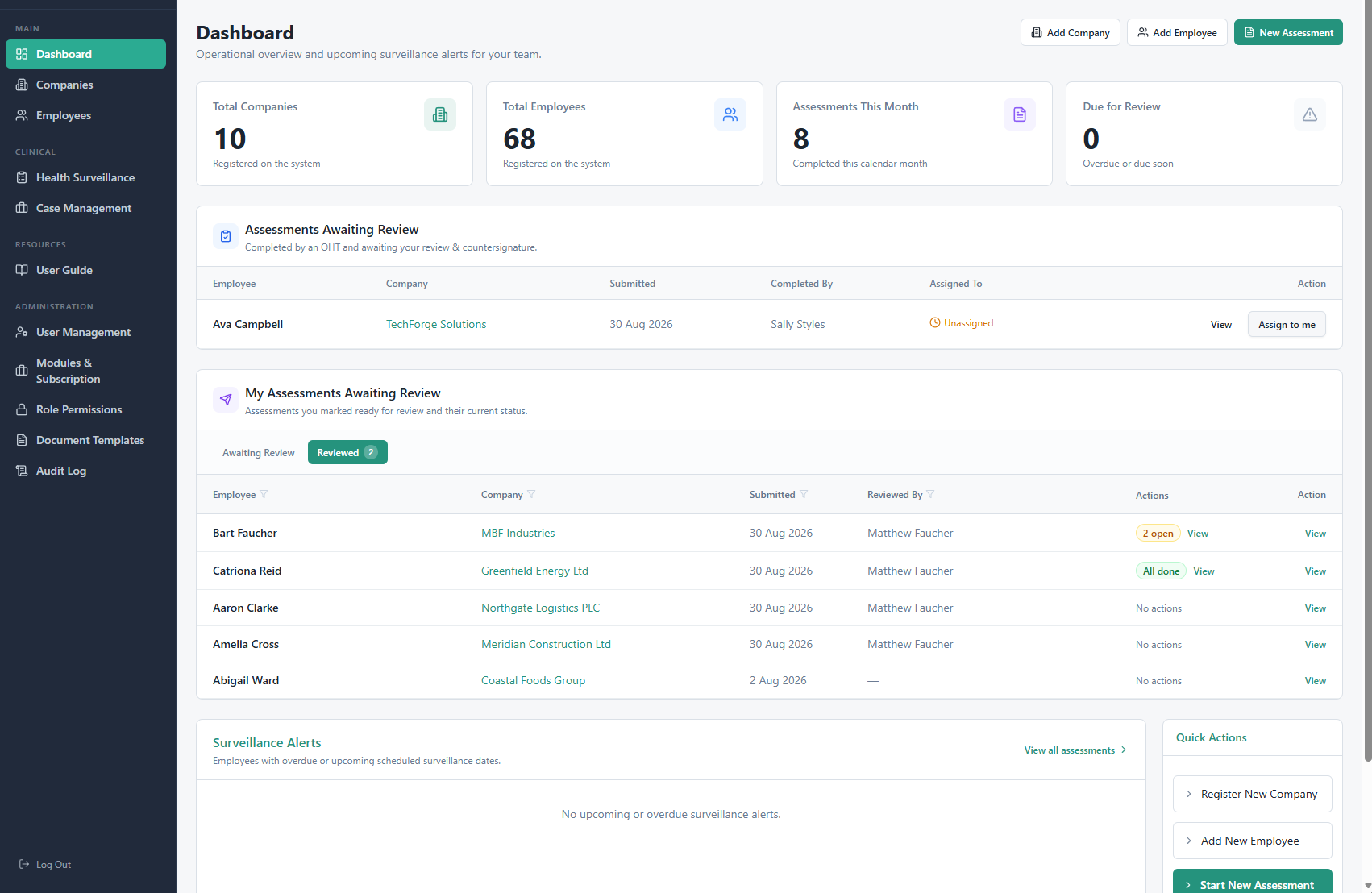1372x893 pixels.
Task: Open the MBF Industries company link
Action: pyautogui.click(x=518, y=533)
